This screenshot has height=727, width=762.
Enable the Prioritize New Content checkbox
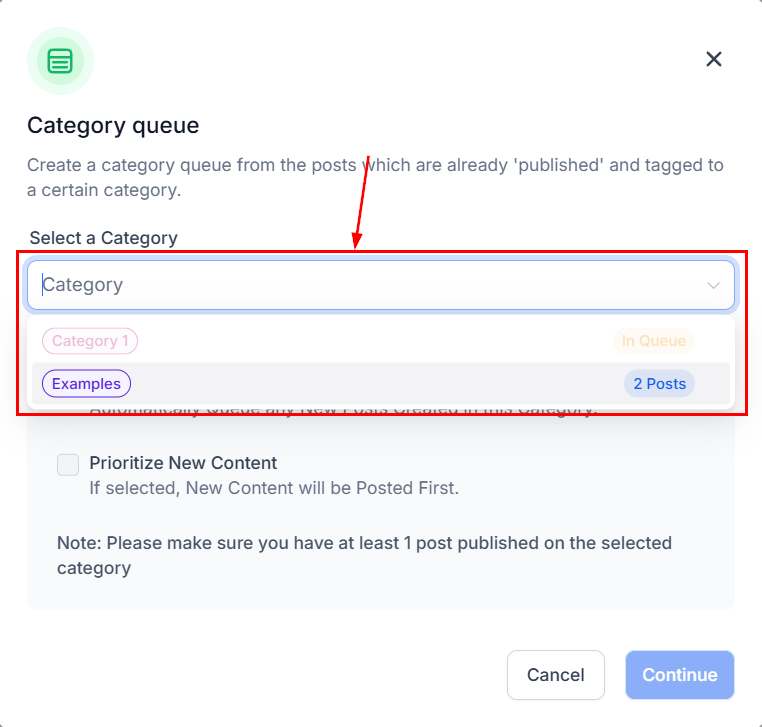click(x=68, y=464)
